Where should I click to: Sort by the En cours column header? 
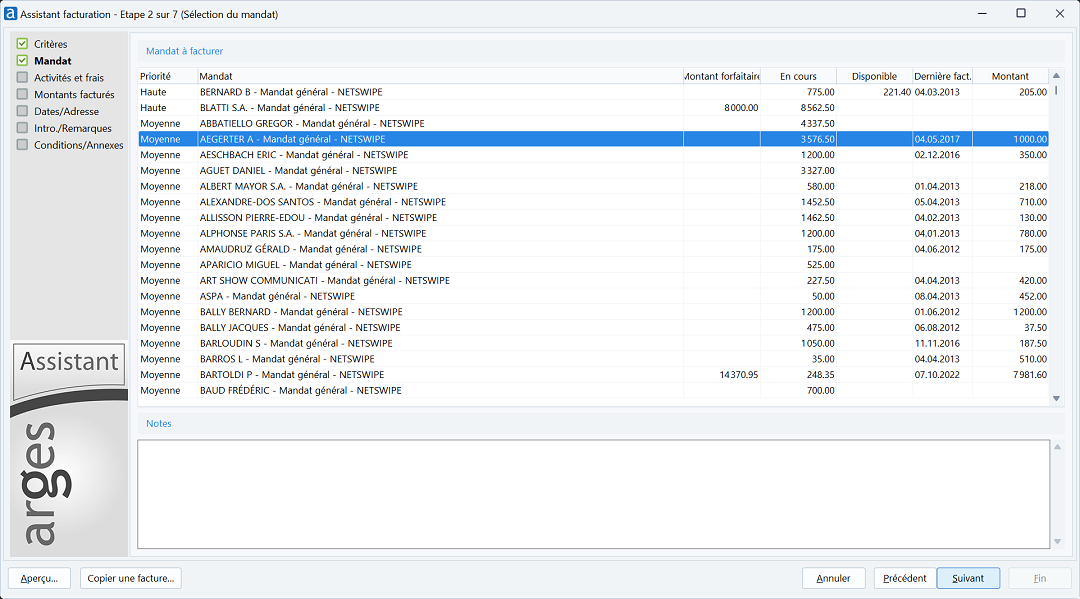[798, 76]
